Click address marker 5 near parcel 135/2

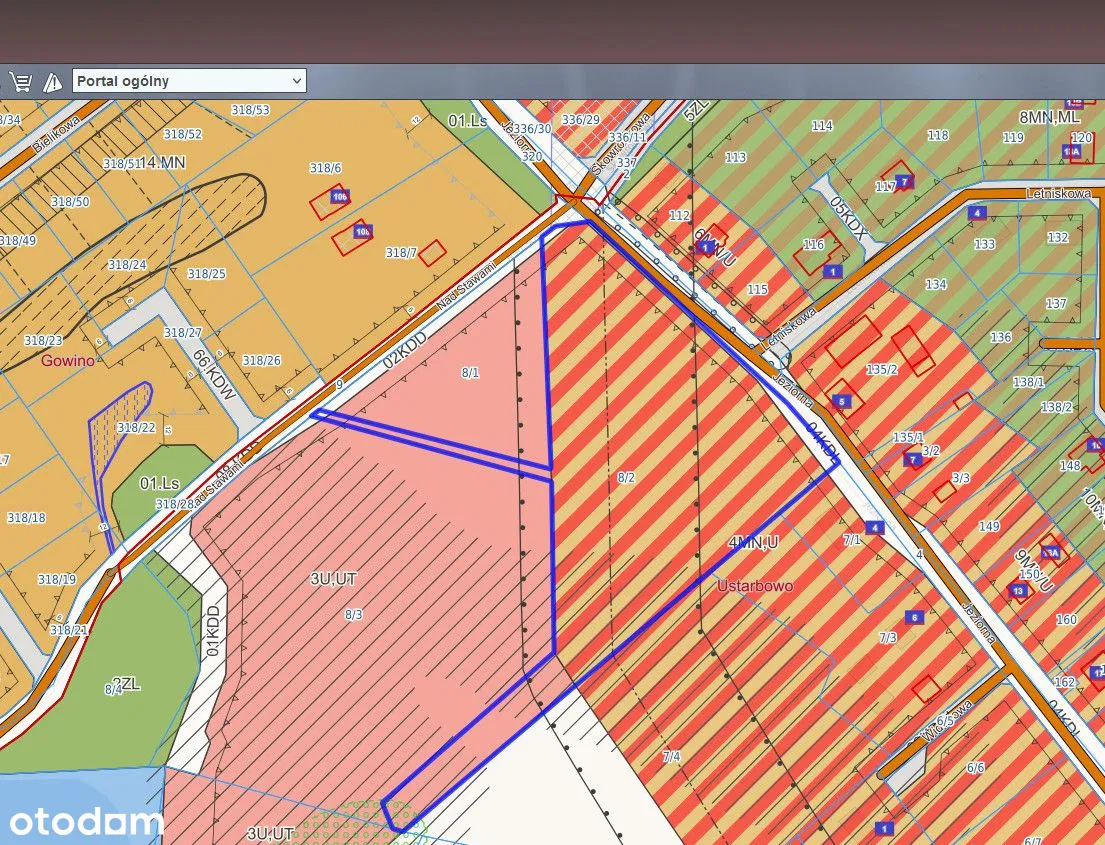[x=843, y=402]
